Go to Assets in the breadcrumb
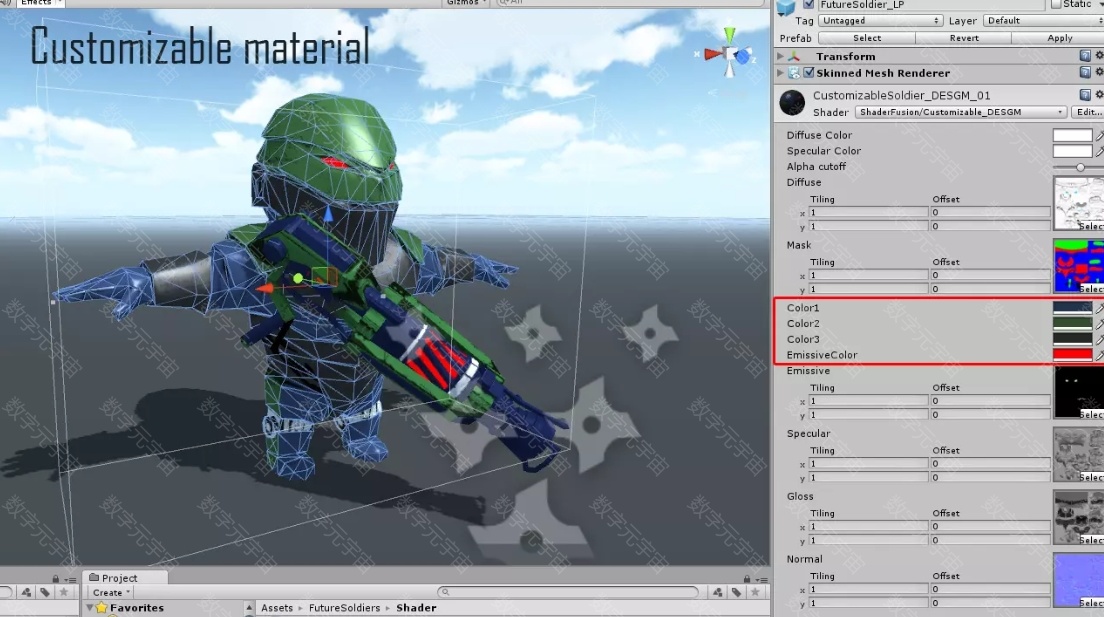1104x617 pixels. pos(277,608)
